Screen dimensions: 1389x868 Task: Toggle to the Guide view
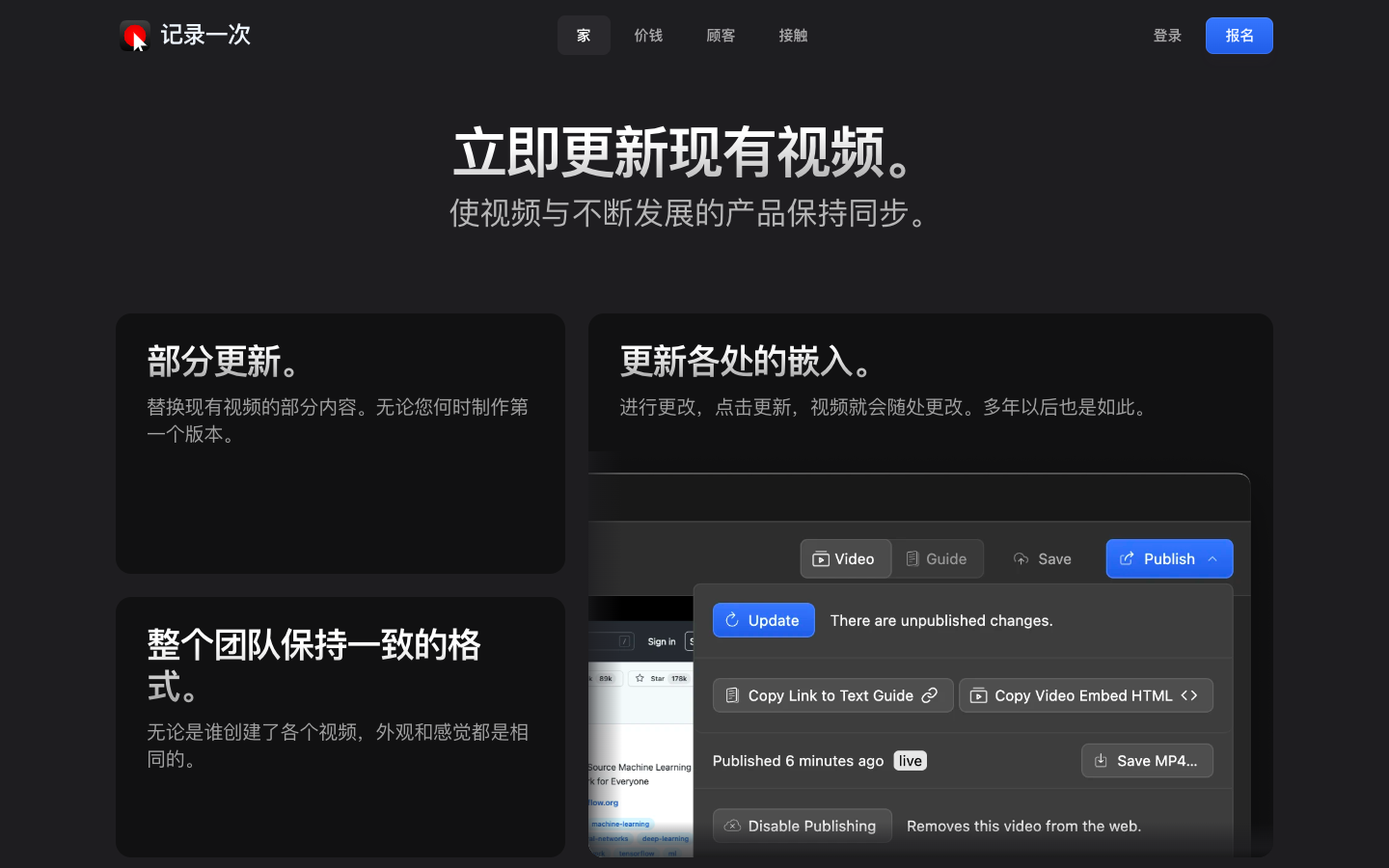938,559
